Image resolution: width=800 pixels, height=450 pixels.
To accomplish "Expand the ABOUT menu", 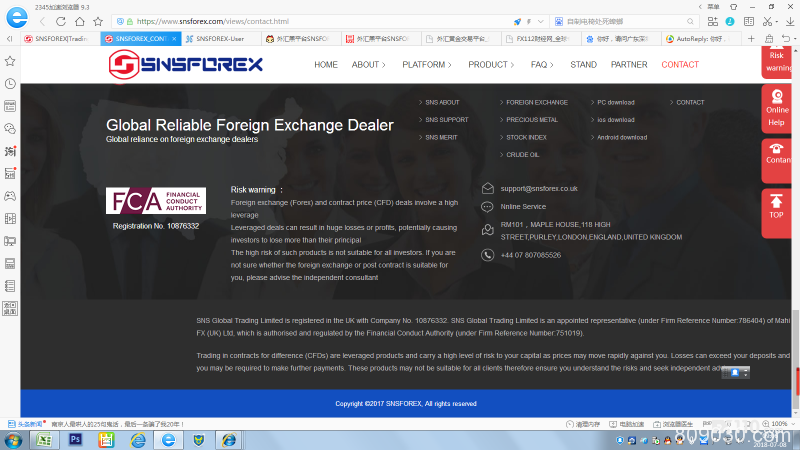I will click(368, 65).
